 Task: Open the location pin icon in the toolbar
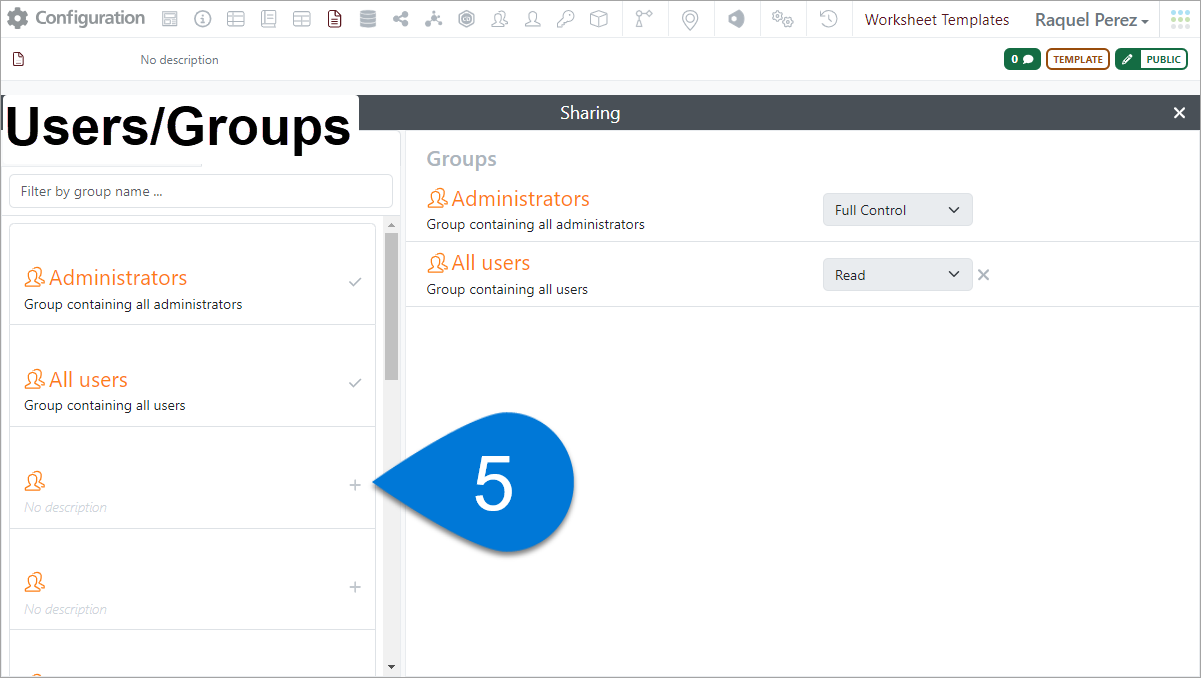tap(690, 18)
